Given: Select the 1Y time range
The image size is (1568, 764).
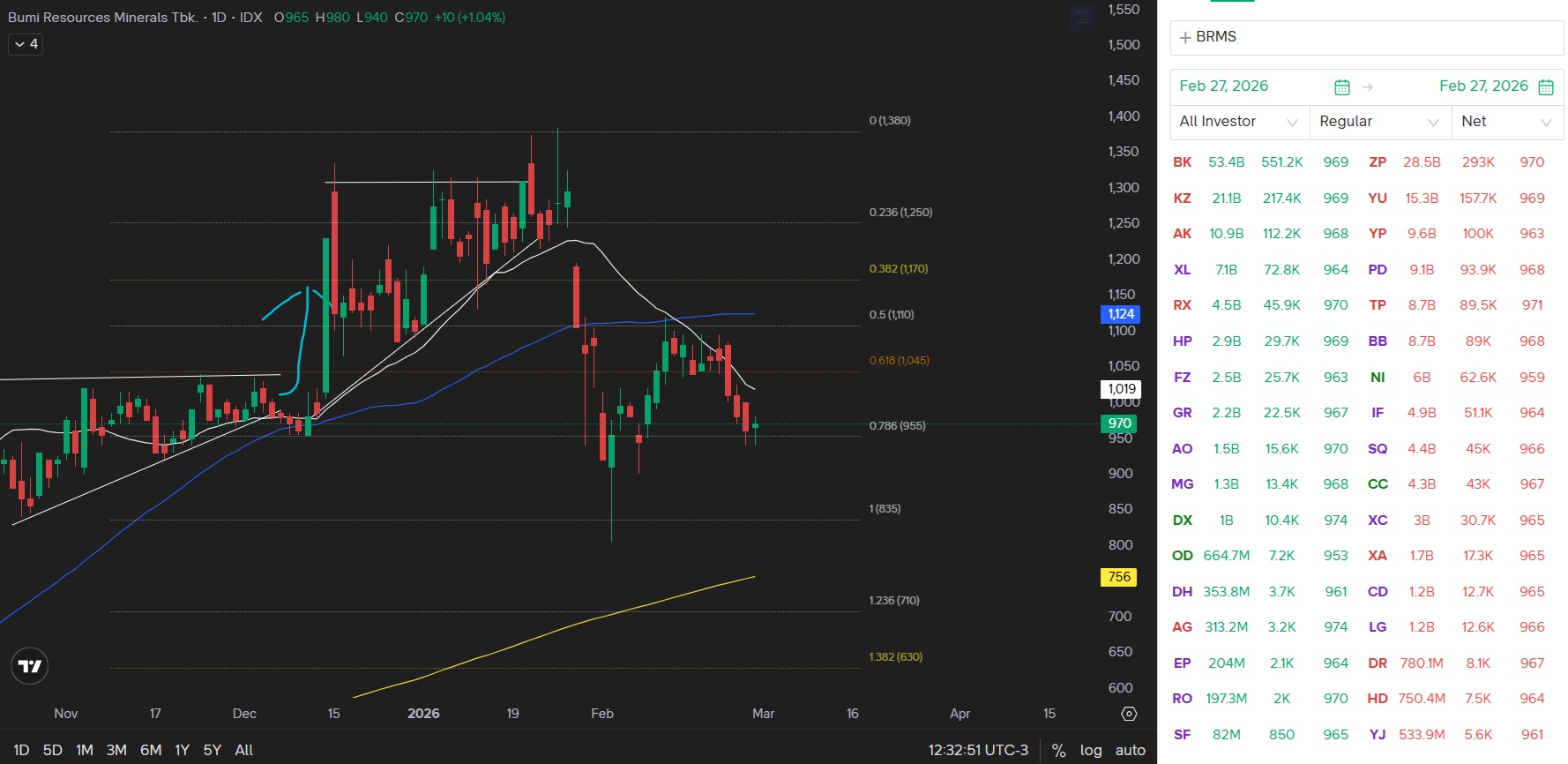Looking at the screenshot, I should tap(182, 750).
